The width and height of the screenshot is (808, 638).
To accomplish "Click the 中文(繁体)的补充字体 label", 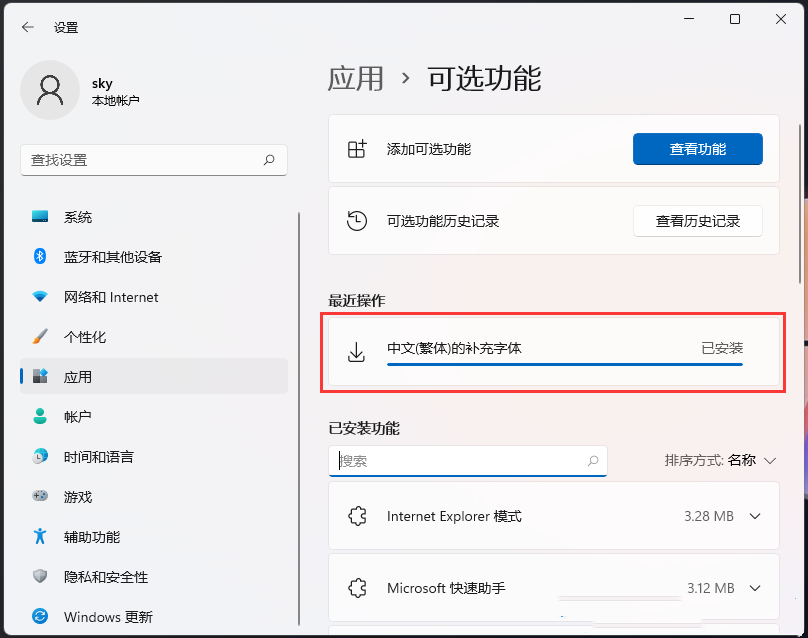I will 454,348.
